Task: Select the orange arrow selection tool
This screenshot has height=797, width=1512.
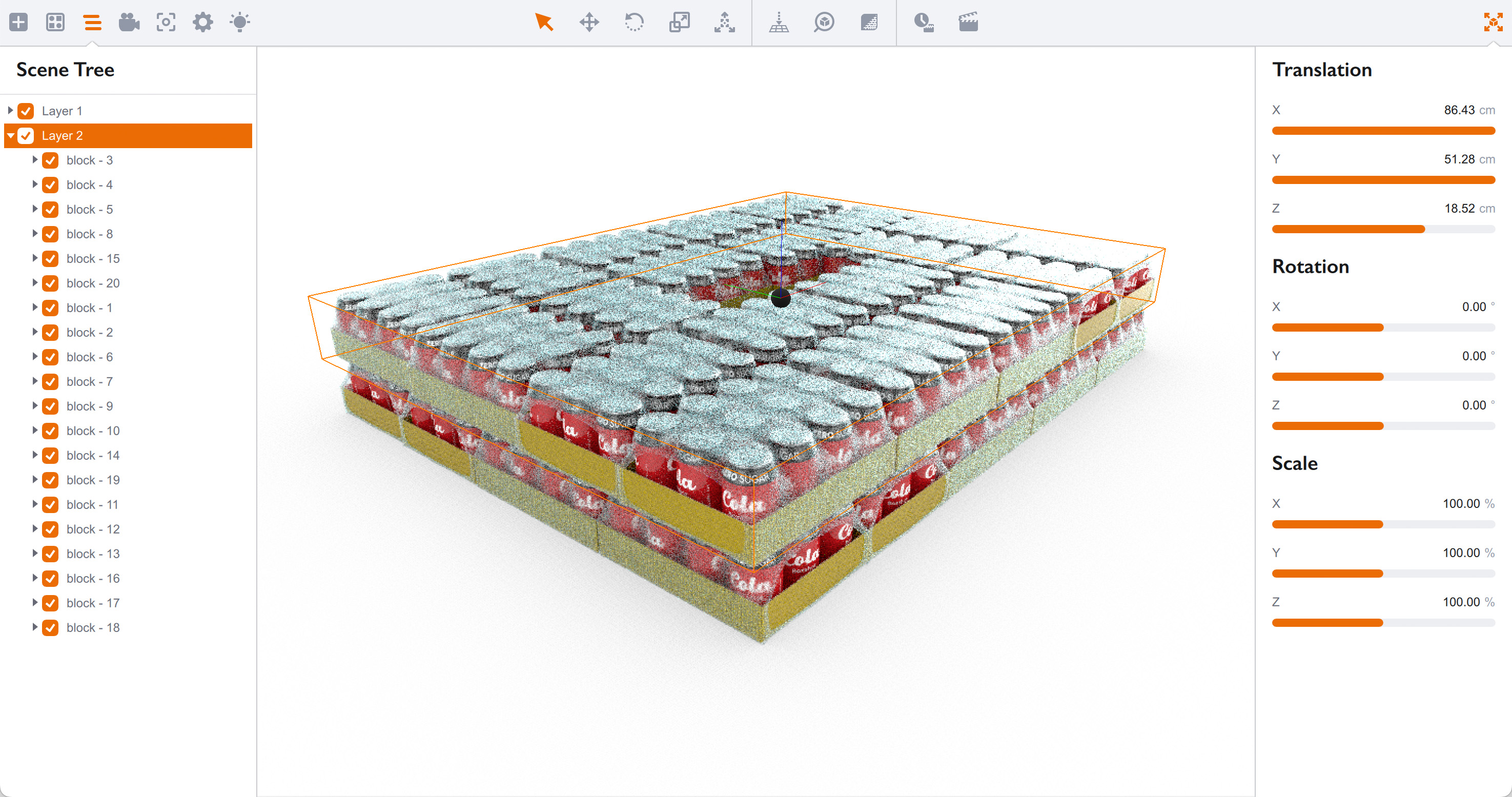Action: [543, 23]
